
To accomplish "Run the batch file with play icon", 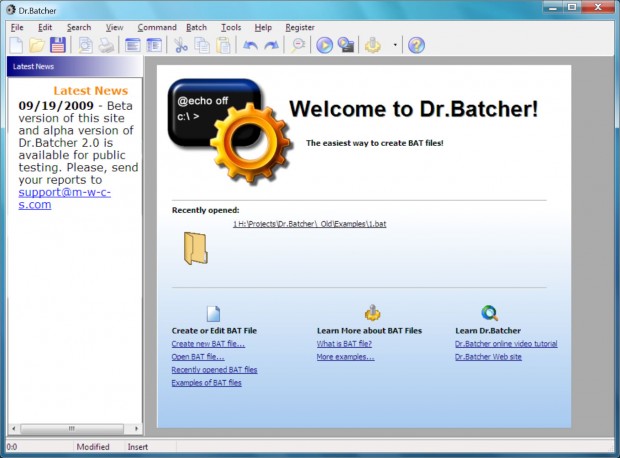I will tap(325, 45).
